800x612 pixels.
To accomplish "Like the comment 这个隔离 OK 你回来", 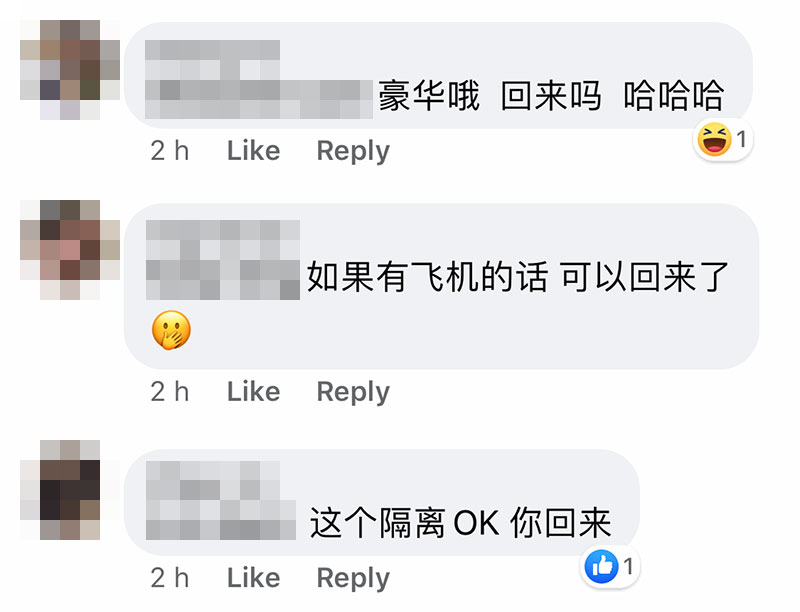I will pos(254,578).
